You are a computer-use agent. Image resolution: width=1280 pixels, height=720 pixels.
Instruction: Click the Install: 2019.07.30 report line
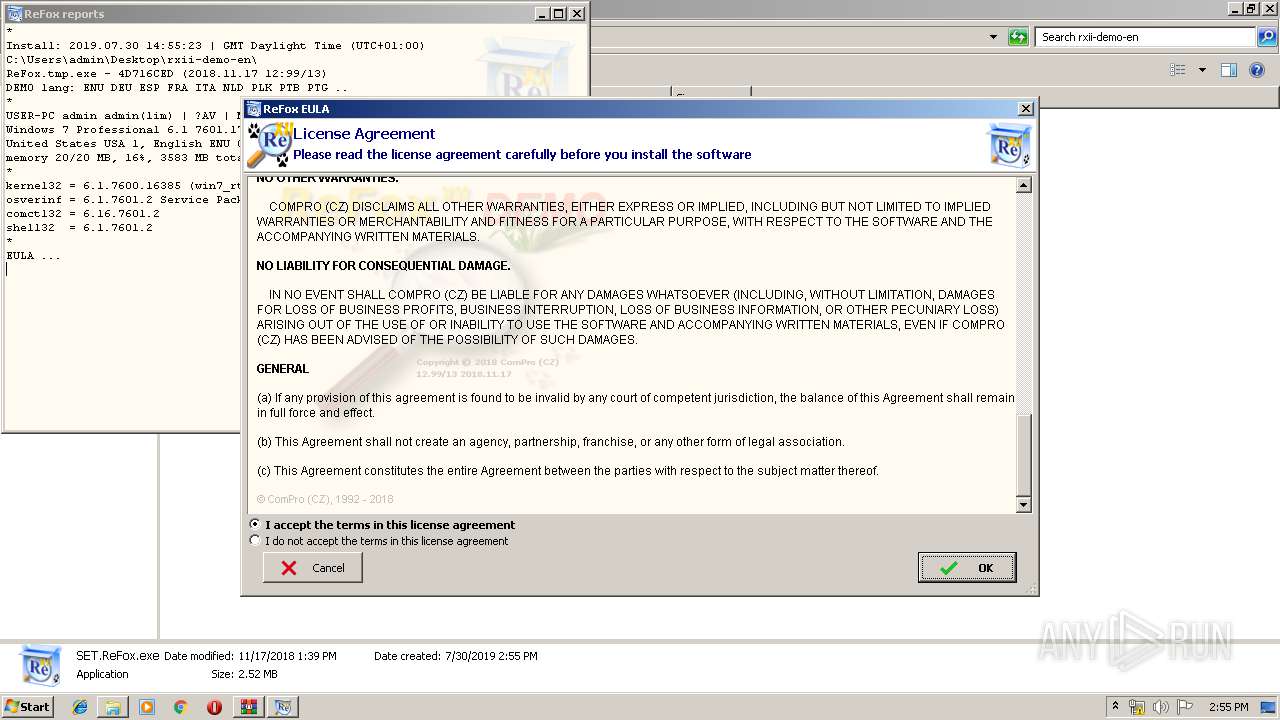coord(215,46)
